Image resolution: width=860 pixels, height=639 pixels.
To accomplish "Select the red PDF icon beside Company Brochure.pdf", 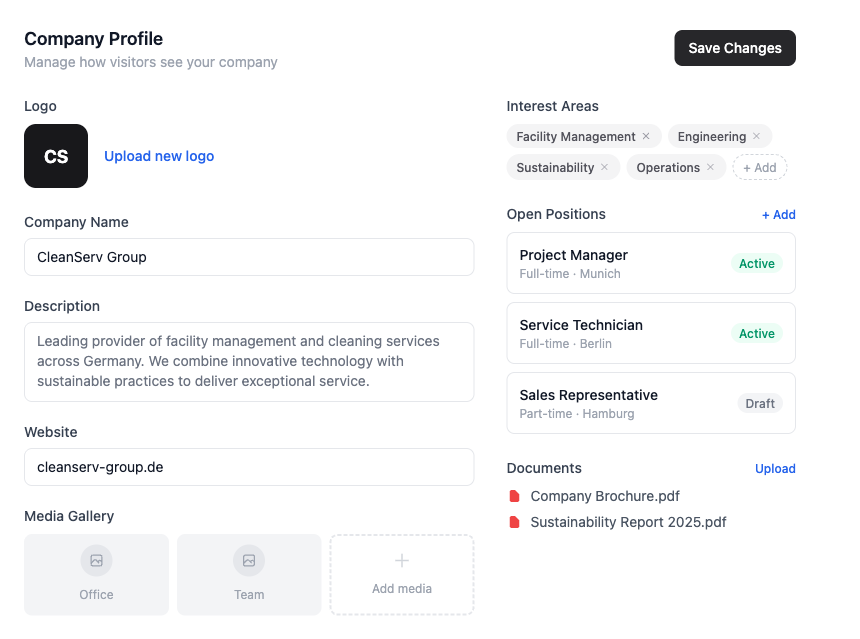I will coord(515,496).
